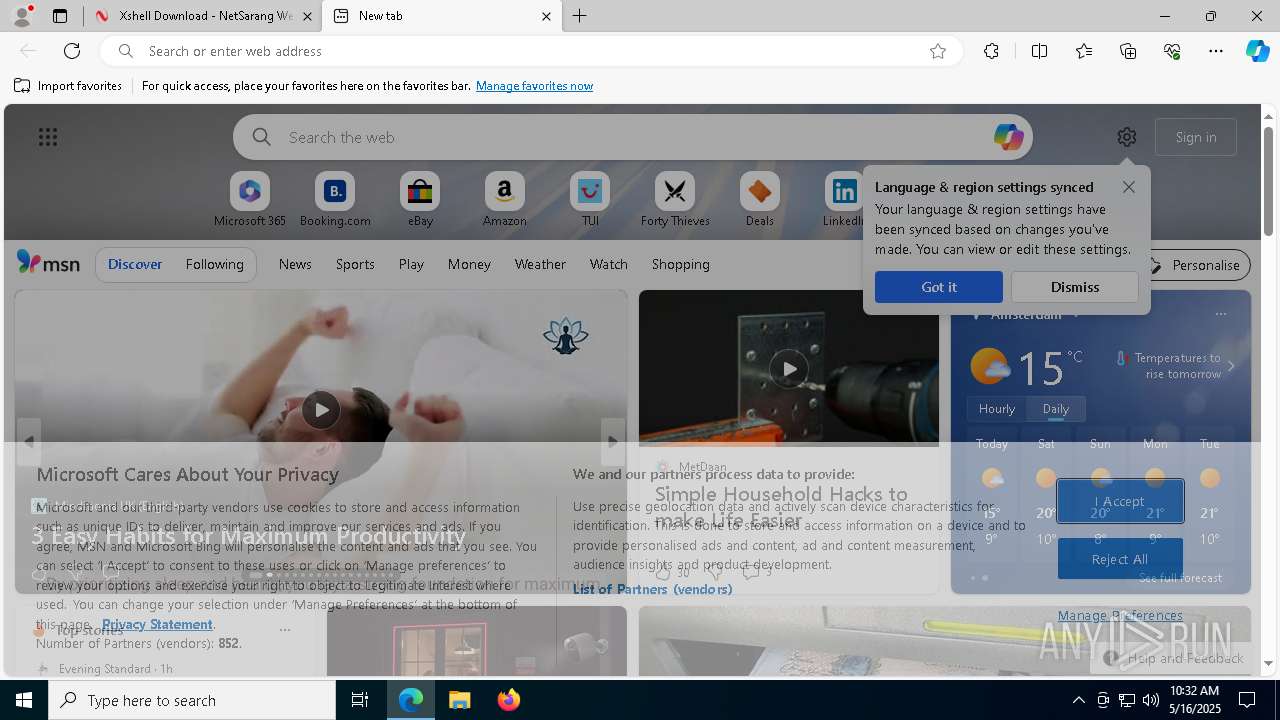Open the Microsoft 365 shortcut
The width and height of the screenshot is (1280, 720).
[x=250, y=200]
